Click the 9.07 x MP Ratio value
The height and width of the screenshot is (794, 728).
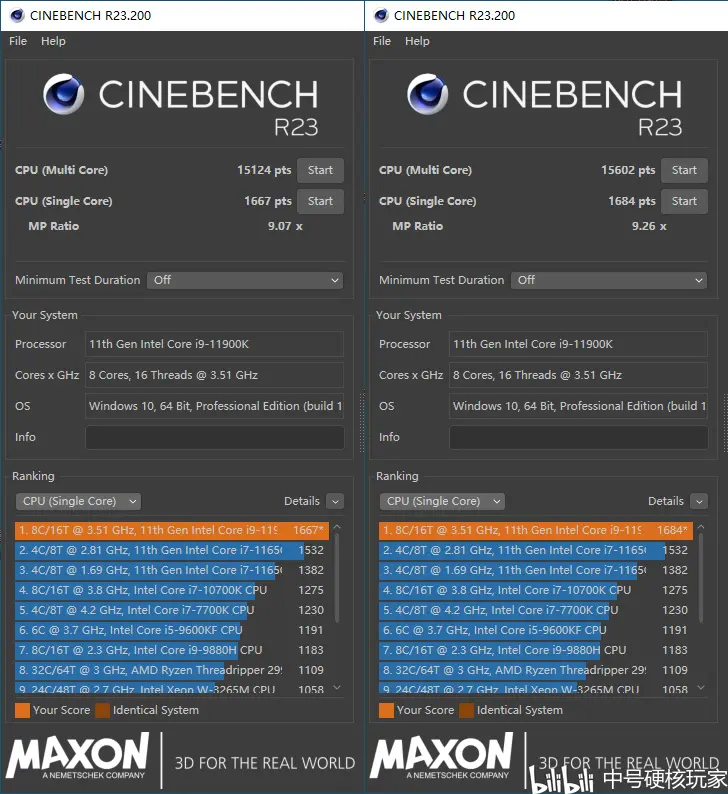pos(285,226)
